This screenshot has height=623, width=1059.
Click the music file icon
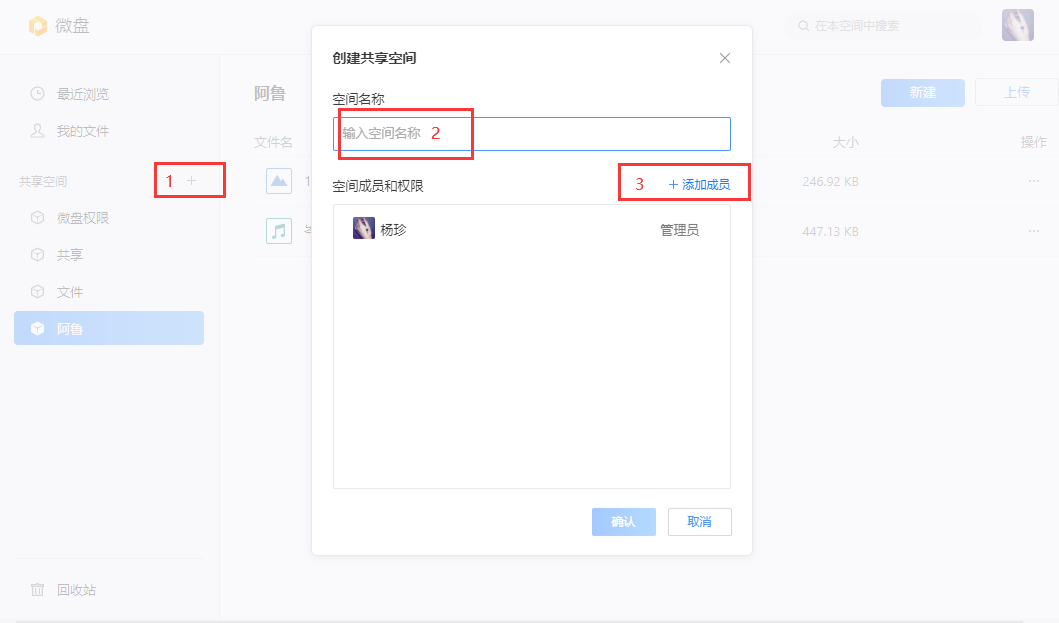279,231
